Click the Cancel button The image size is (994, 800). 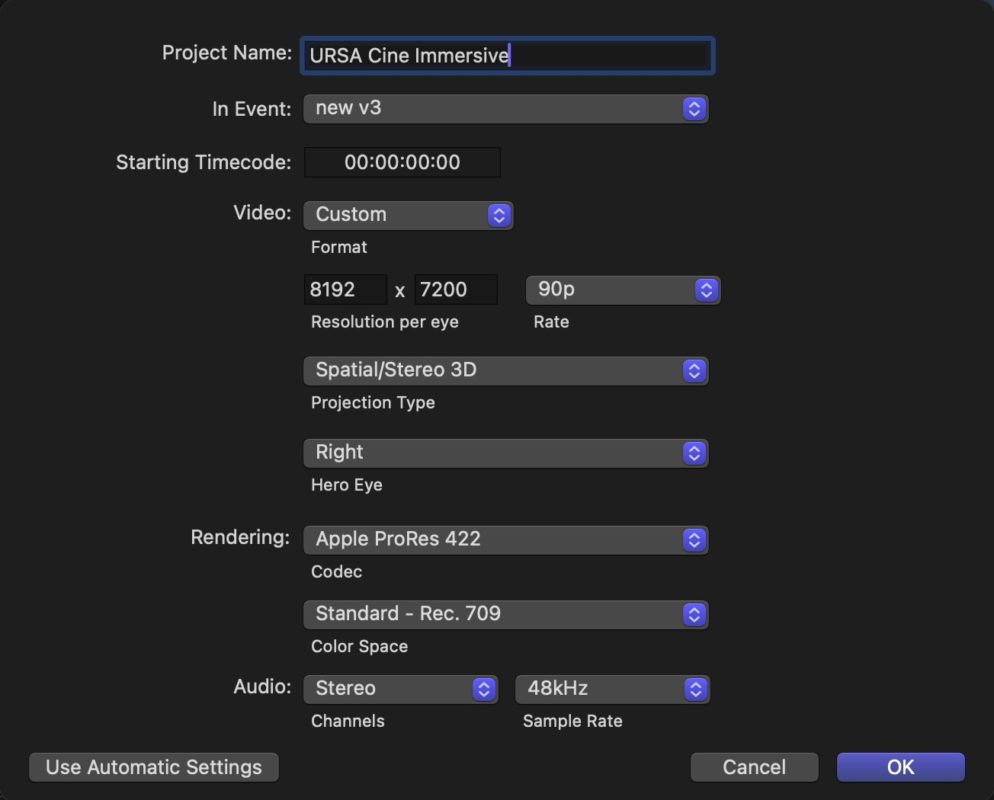(754, 767)
